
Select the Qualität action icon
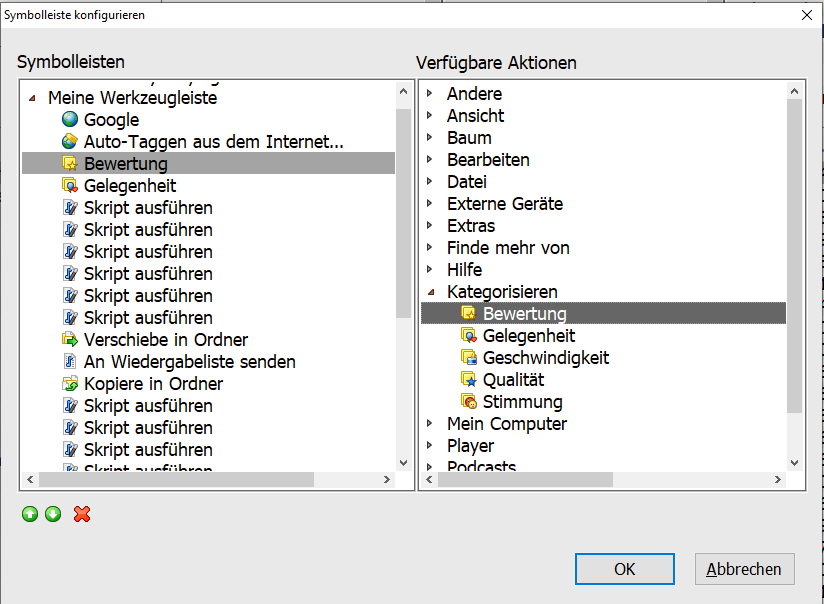tap(469, 380)
